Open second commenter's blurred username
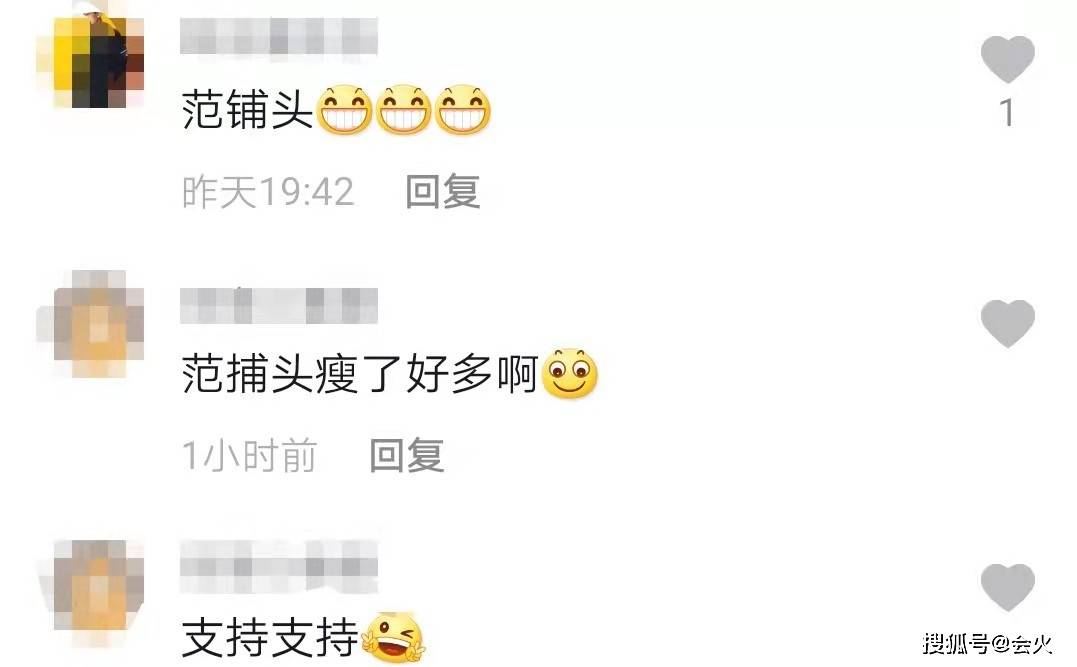1077x667 pixels. coord(279,306)
